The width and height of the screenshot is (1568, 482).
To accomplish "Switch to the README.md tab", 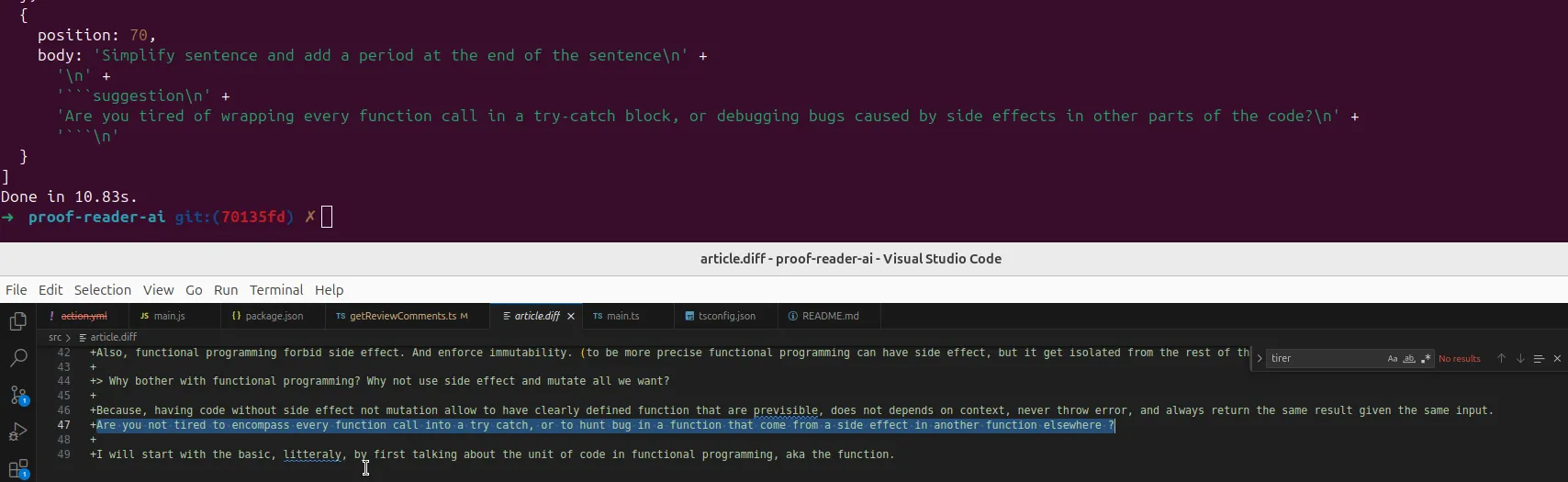I will [830, 316].
